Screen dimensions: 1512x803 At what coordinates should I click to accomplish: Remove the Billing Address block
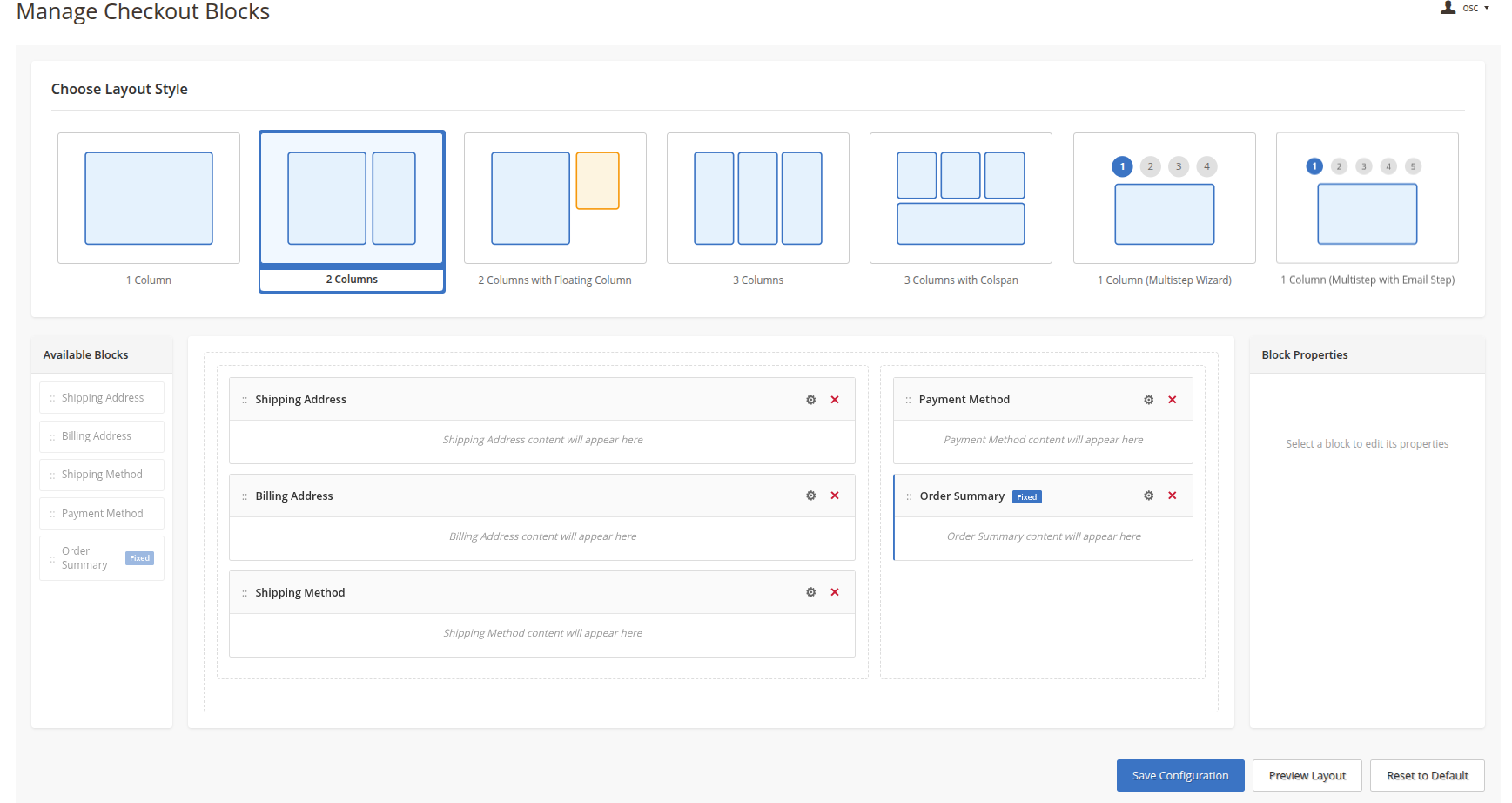[x=835, y=496]
